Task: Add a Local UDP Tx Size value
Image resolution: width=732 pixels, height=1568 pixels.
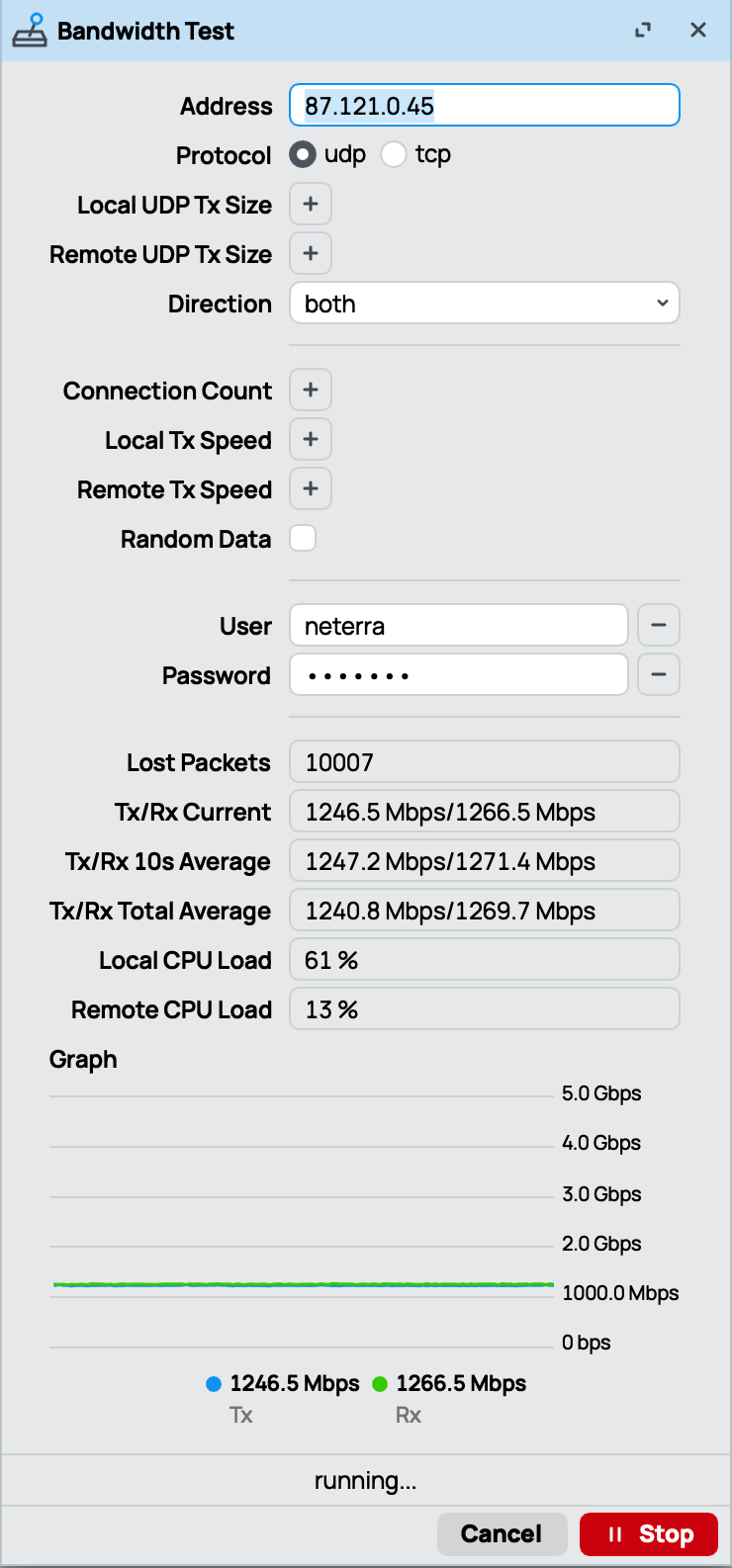Action: (311, 205)
